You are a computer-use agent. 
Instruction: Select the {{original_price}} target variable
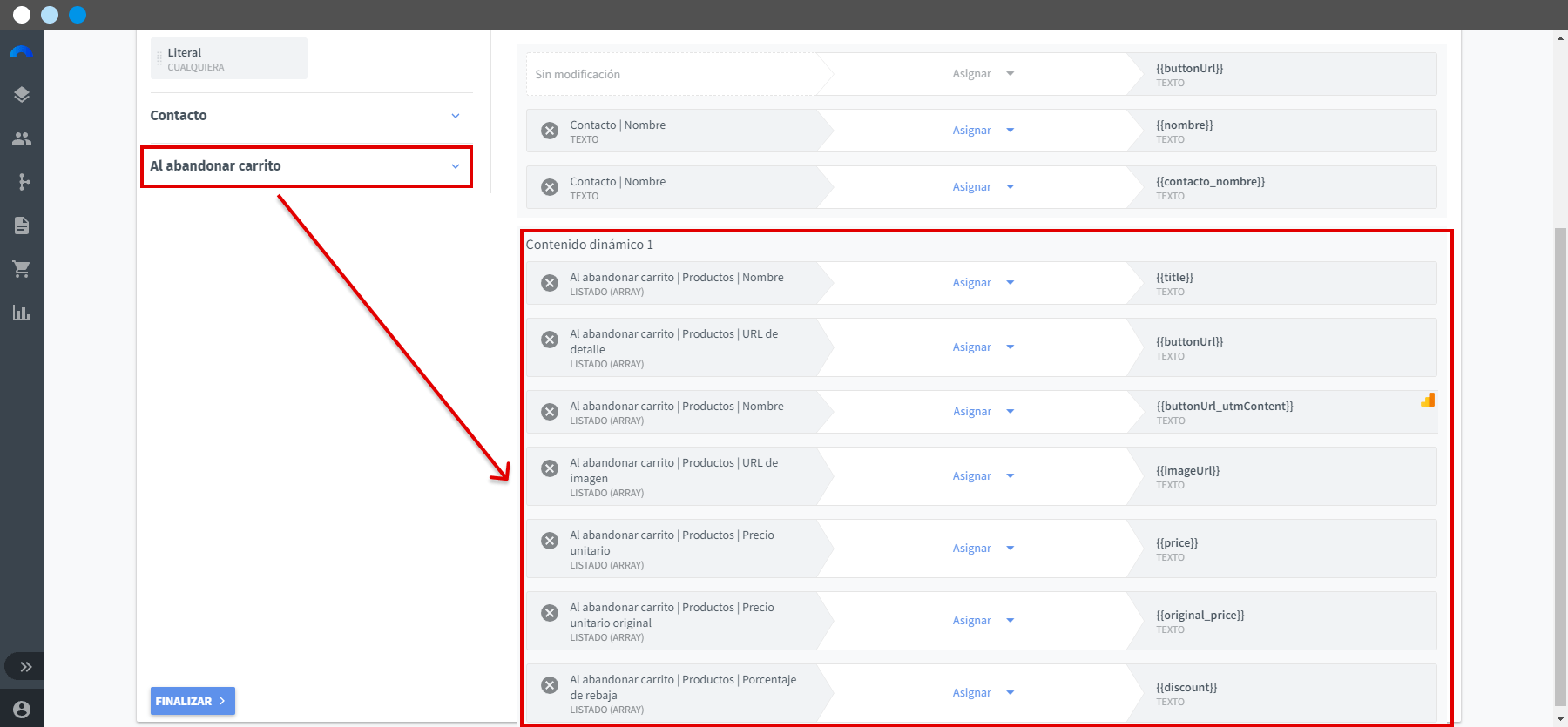1282,621
